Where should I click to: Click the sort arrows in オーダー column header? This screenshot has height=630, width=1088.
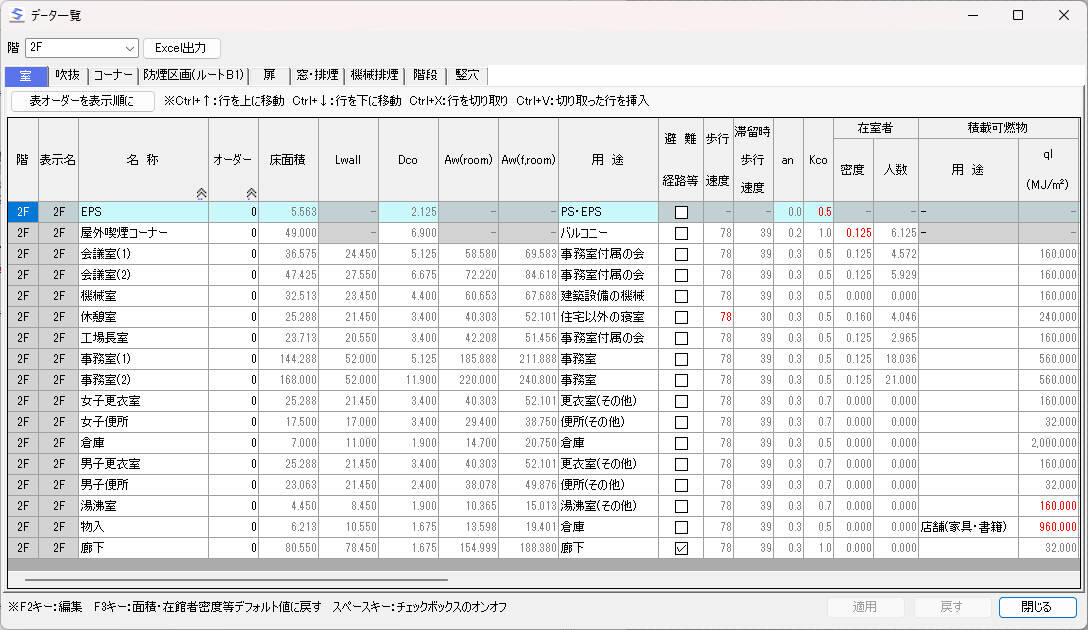251,194
